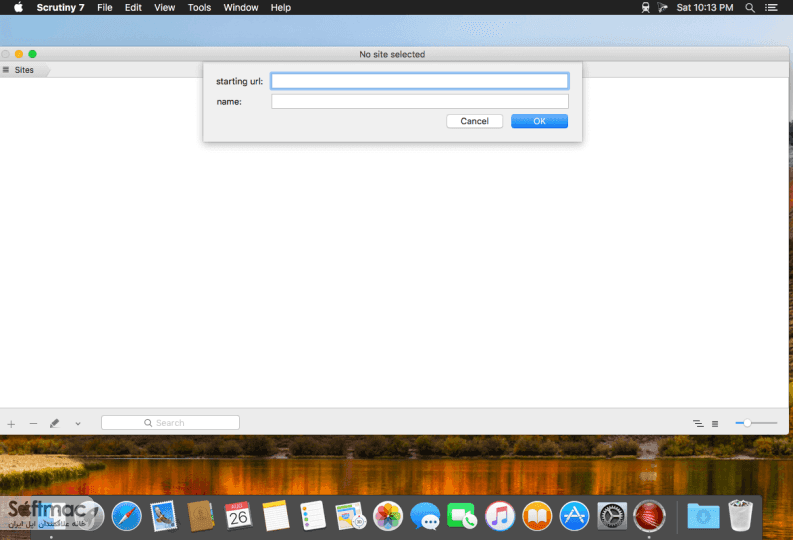Open the File menu
This screenshot has width=793, height=540.
click(x=105, y=8)
